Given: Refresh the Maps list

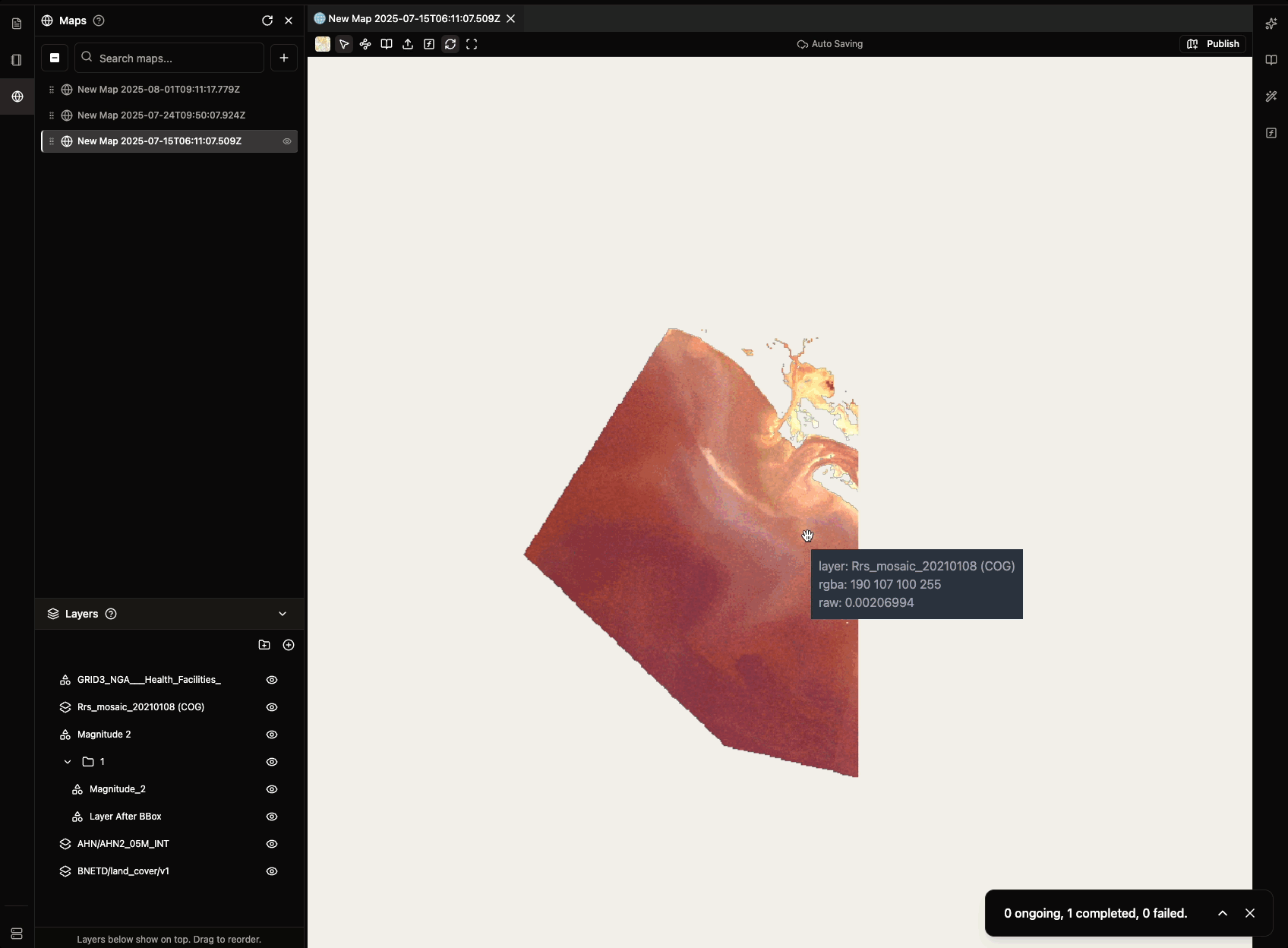Looking at the screenshot, I should coord(267,21).
